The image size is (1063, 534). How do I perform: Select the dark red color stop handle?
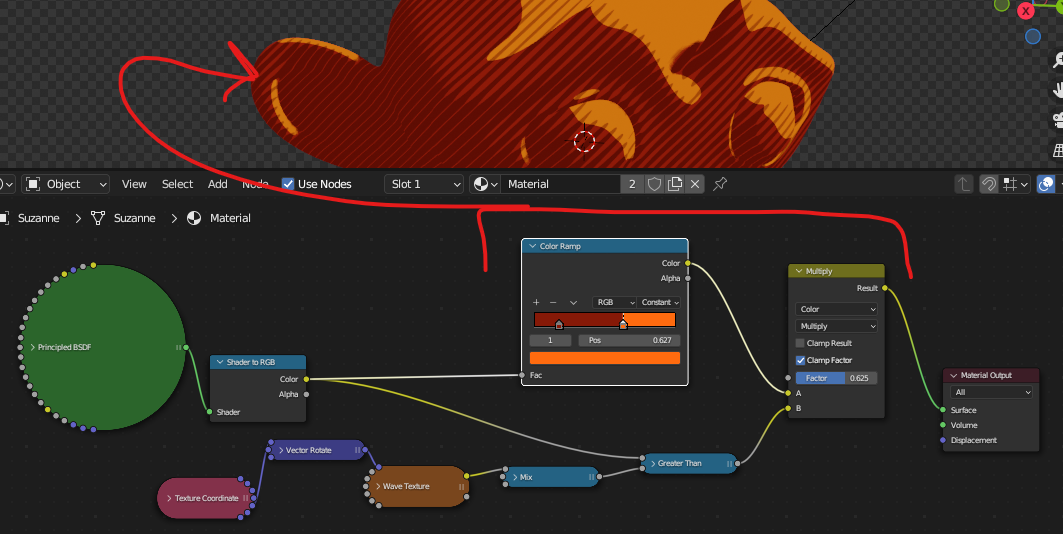(559, 325)
